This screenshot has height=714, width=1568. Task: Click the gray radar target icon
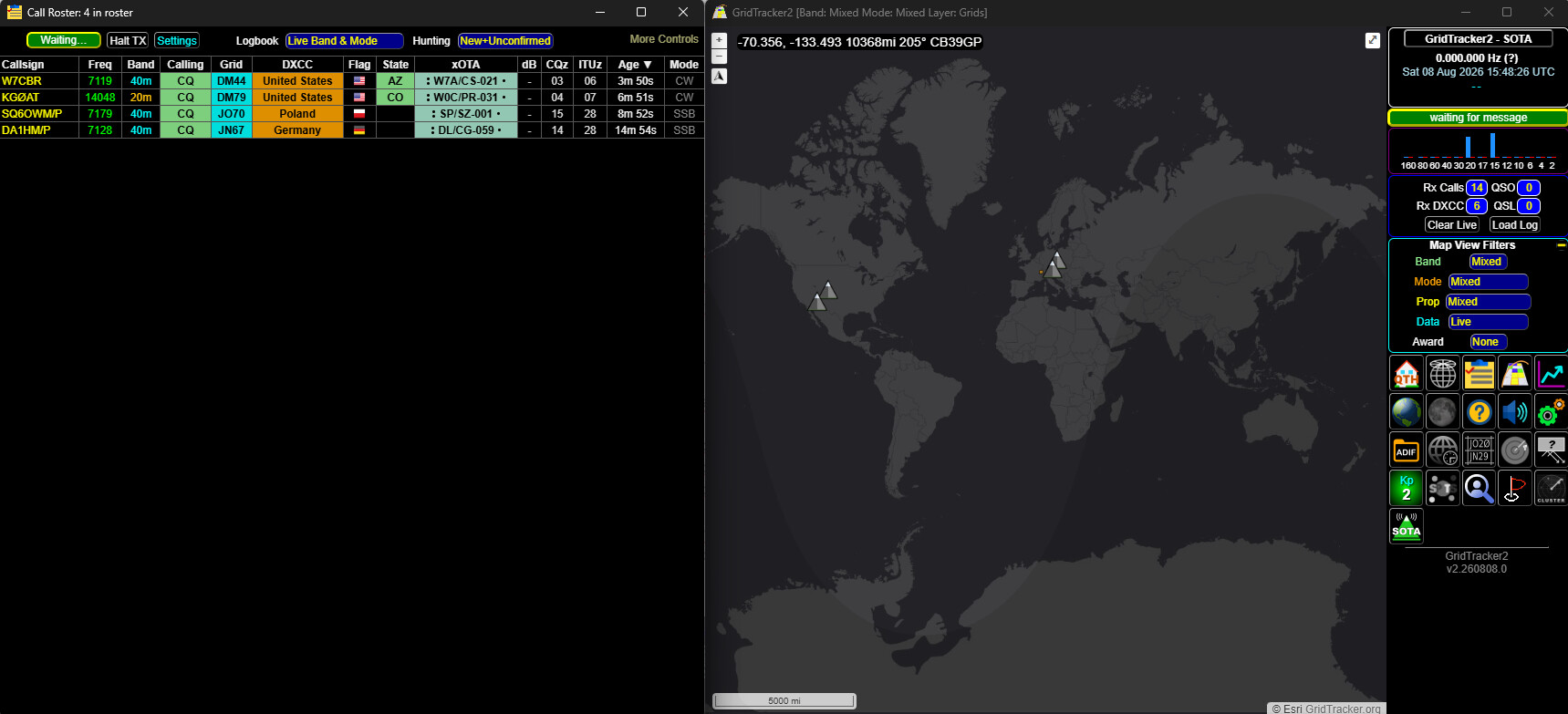(x=1515, y=450)
